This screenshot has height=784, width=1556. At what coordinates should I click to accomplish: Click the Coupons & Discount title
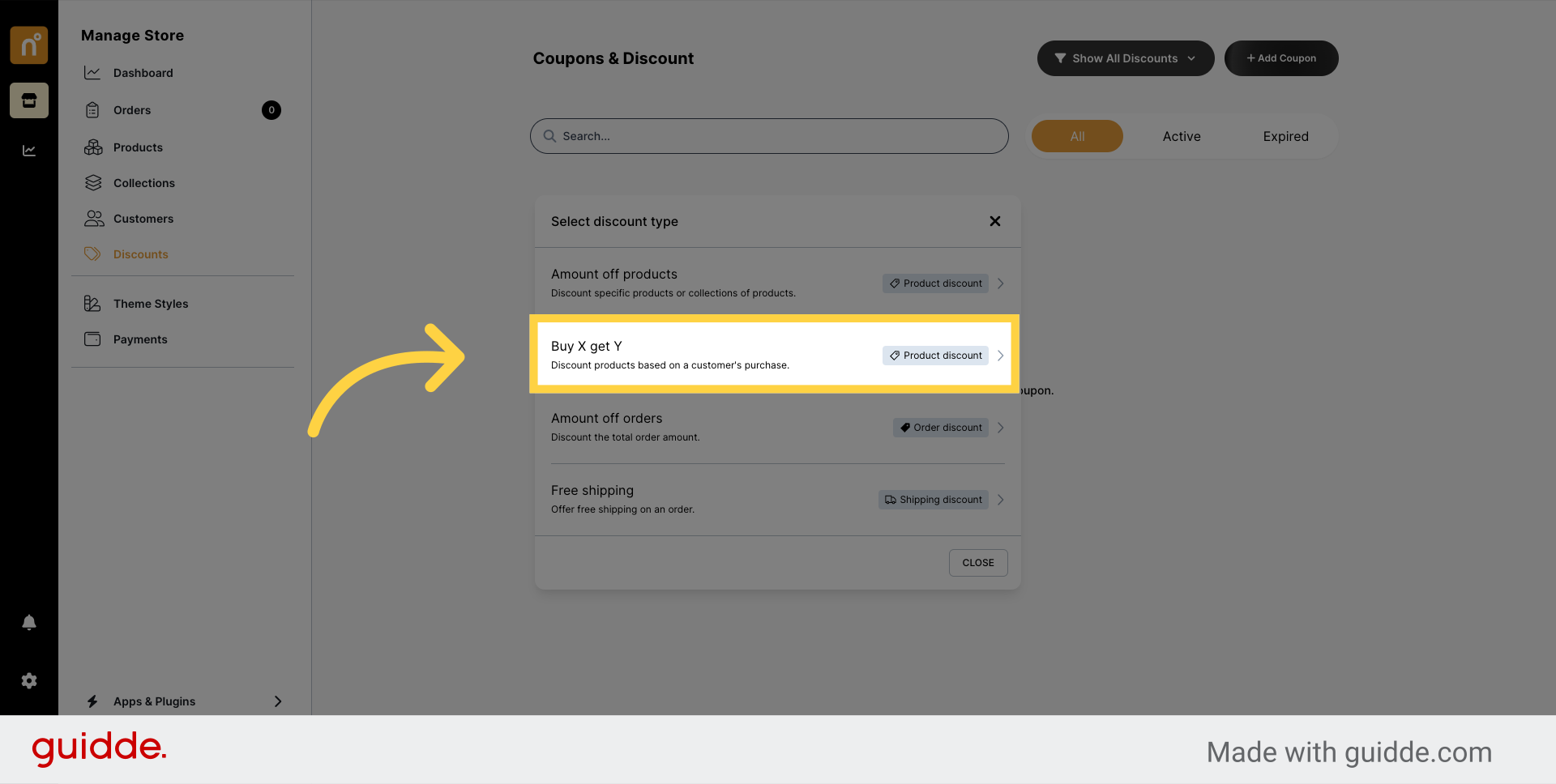(x=613, y=58)
